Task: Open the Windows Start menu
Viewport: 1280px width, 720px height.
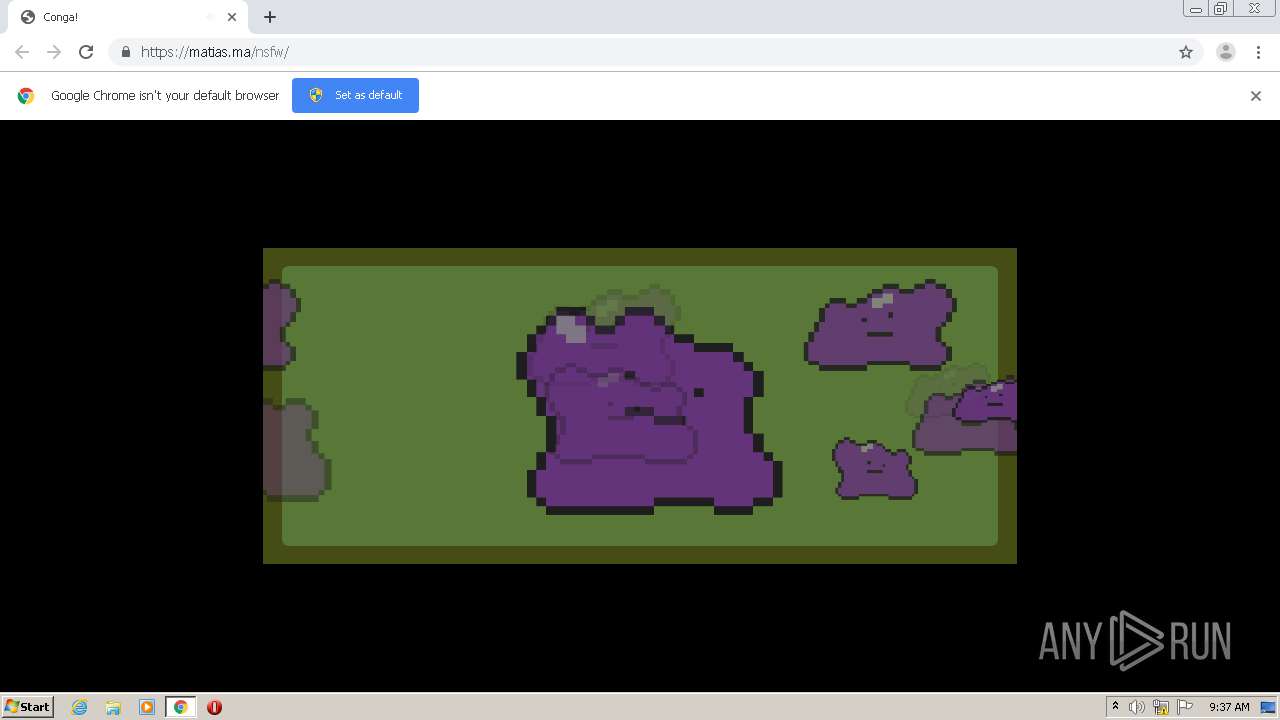Action: click(28, 707)
